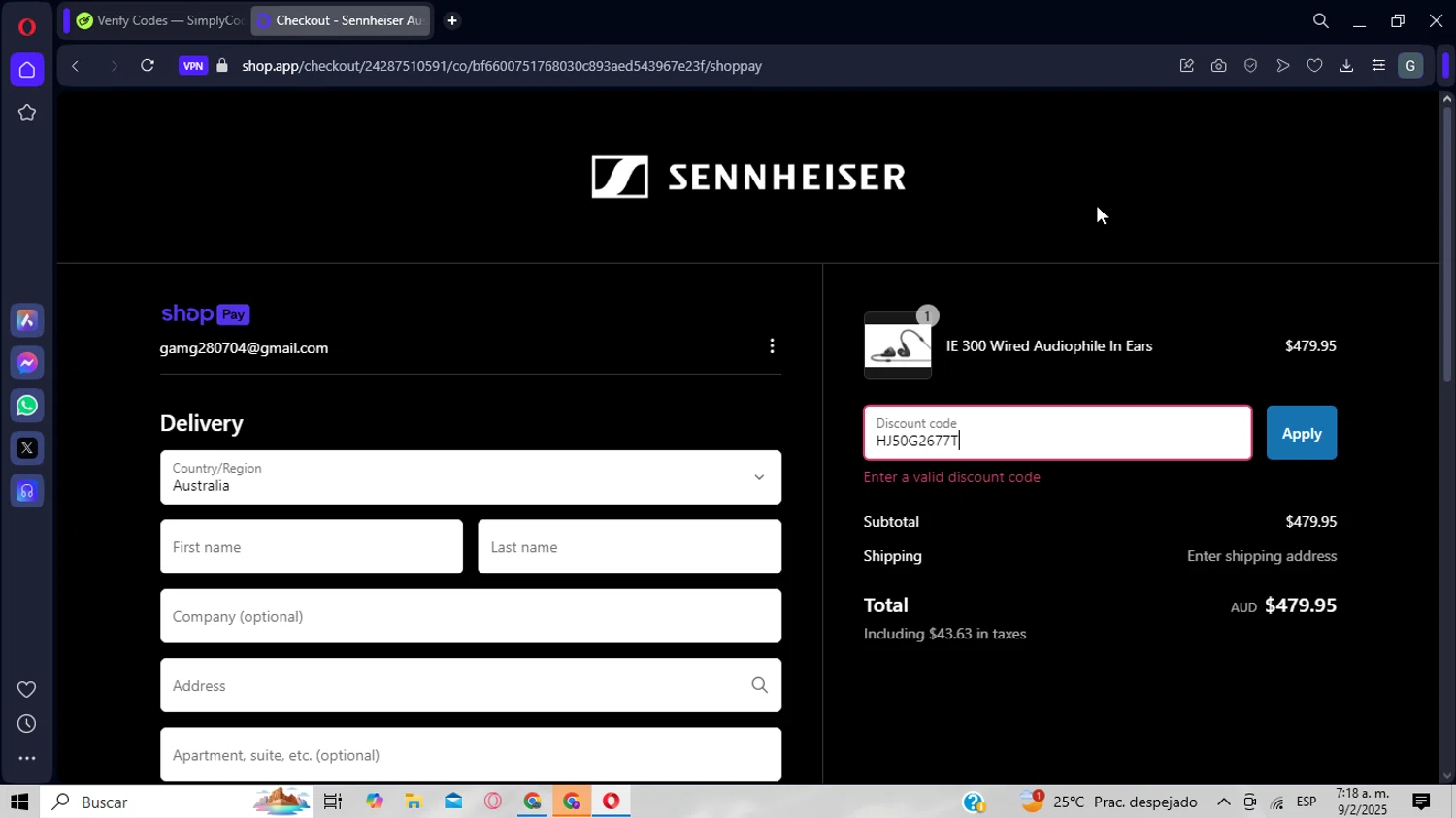
Task: Open Task View on taskbar
Action: pos(333,802)
